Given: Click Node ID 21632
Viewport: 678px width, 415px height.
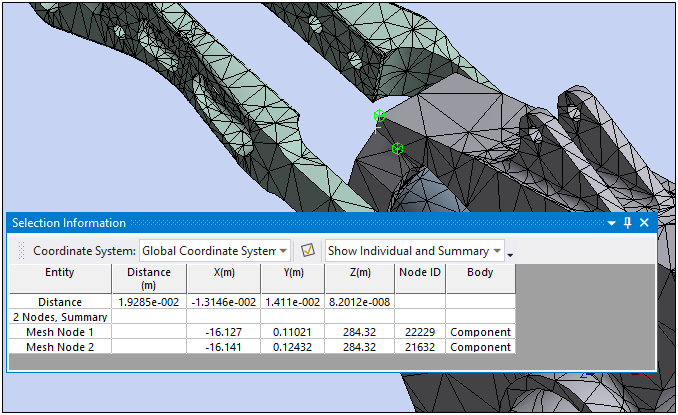Looking at the screenshot, I should [x=420, y=347].
